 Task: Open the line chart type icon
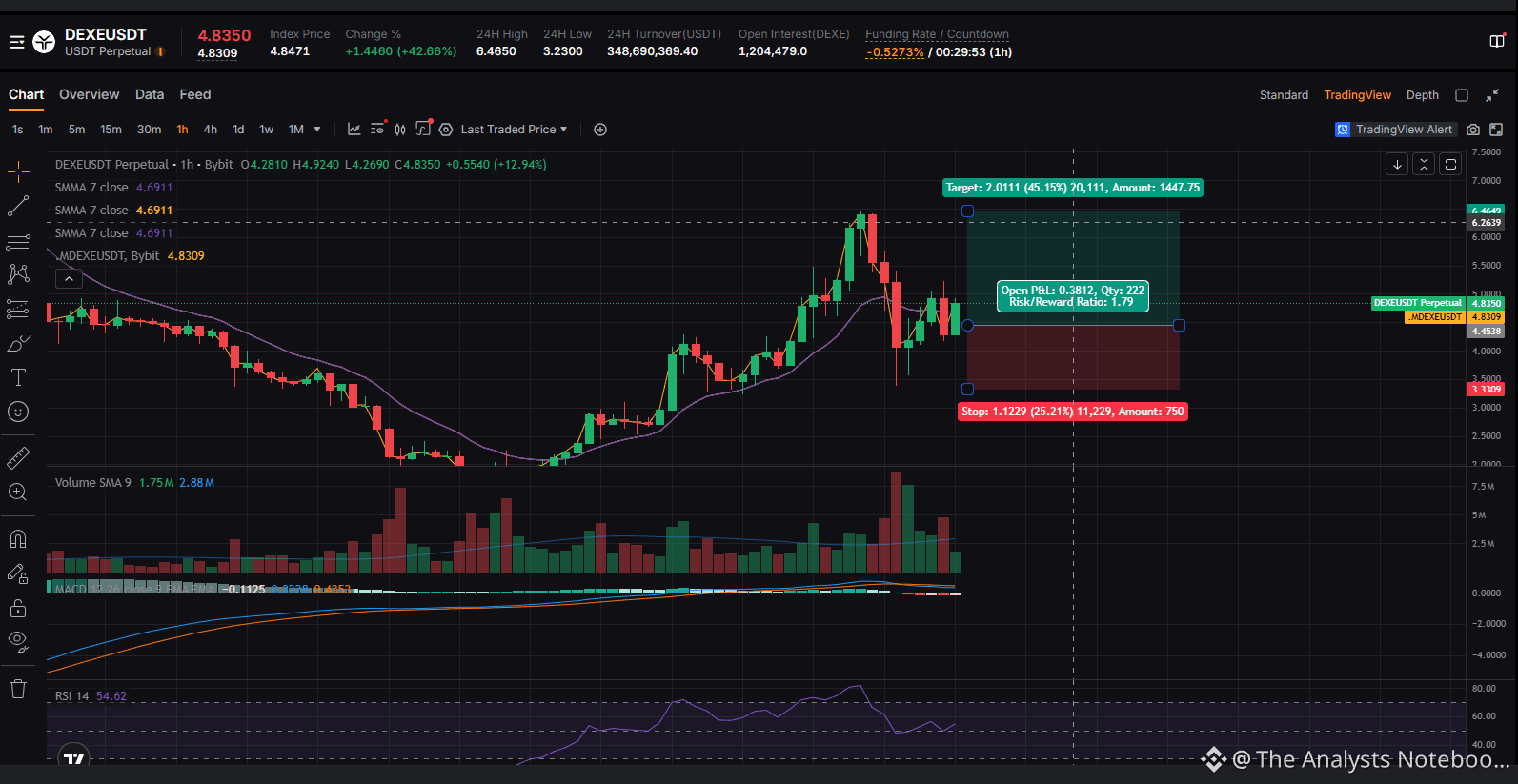pyautogui.click(x=354, y=130)
